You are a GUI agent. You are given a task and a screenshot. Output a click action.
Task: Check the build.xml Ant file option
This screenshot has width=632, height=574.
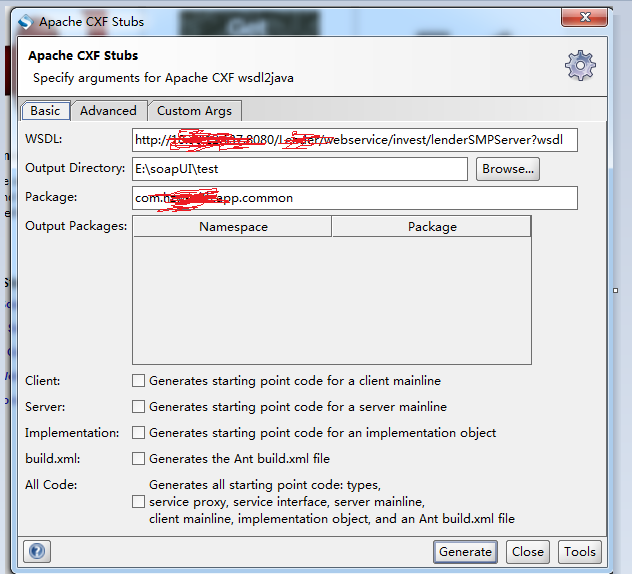[138, 458]
